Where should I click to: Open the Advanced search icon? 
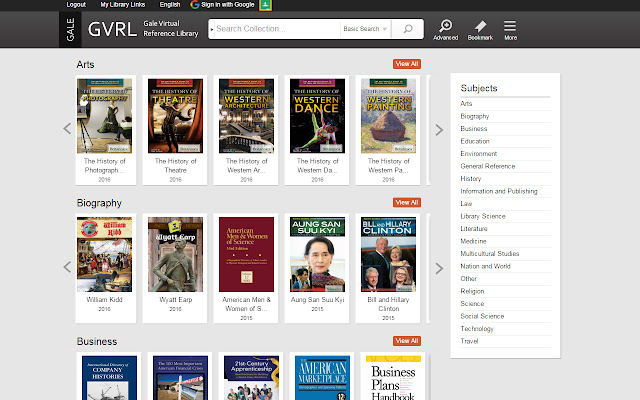tap(445, 29)
